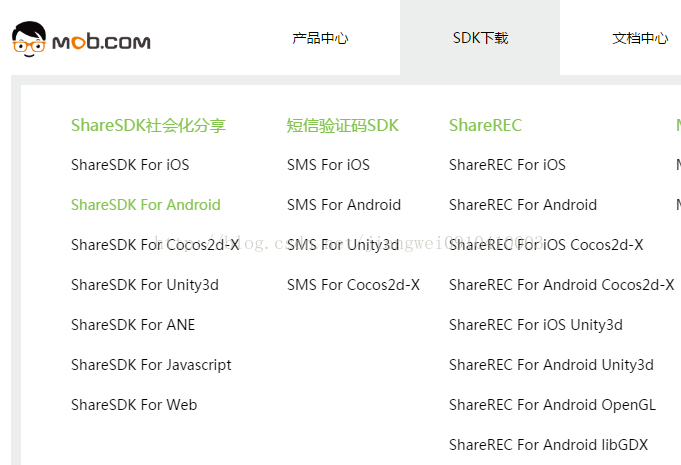Select SMS For Cocos2d-X
This screenshot has height=465, width=681.
[x=354, y=285]
